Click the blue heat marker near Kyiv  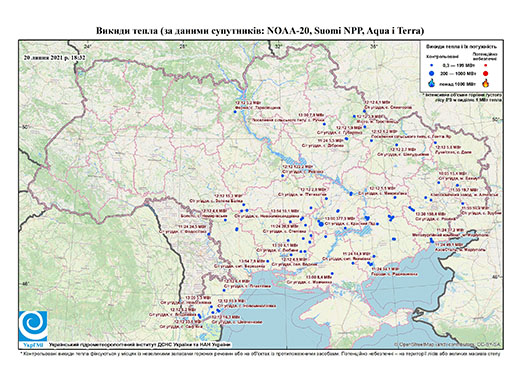tap(235, 112)
